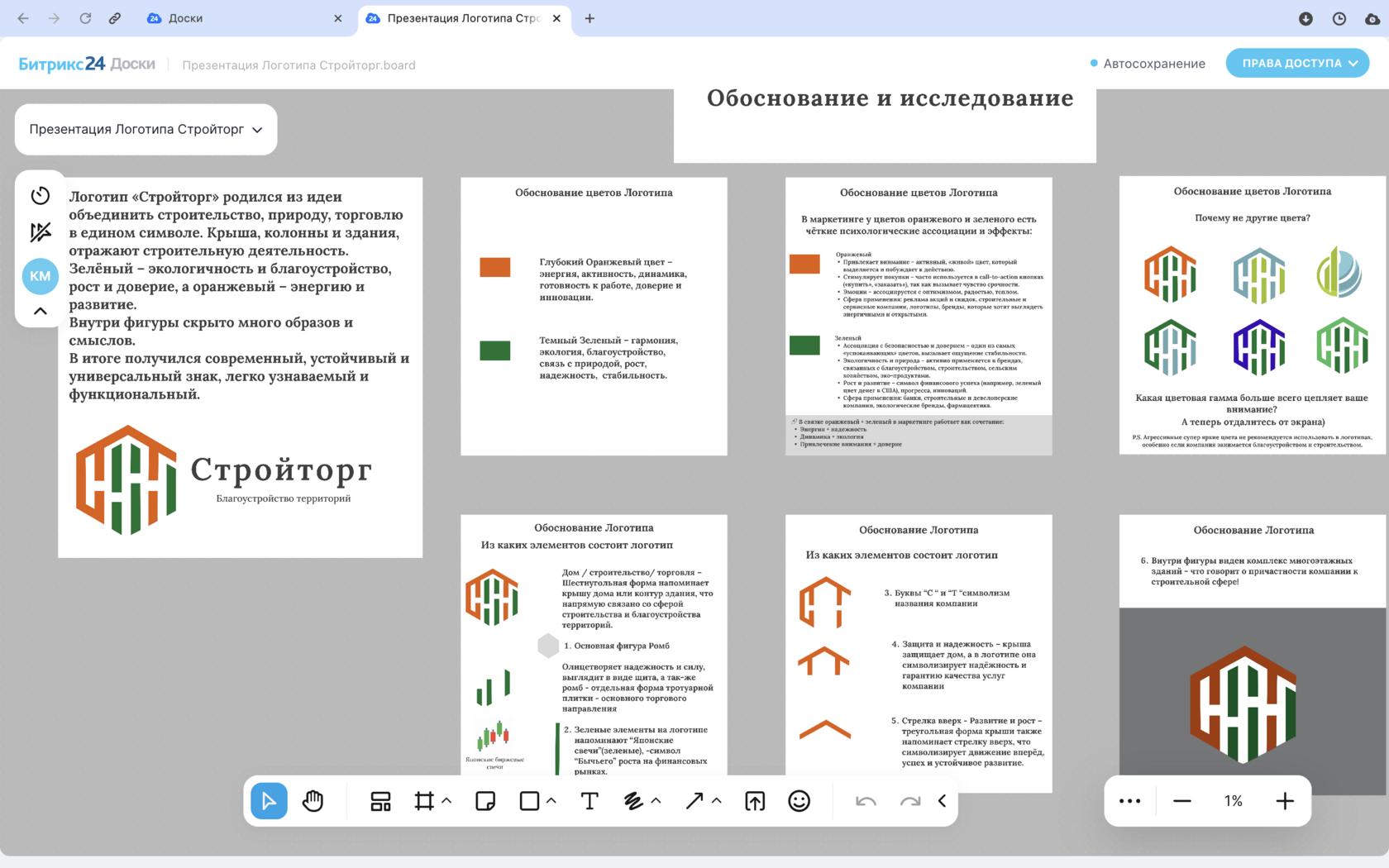Reload the current page
This screenshot has width=1389, height=868.
85,18
